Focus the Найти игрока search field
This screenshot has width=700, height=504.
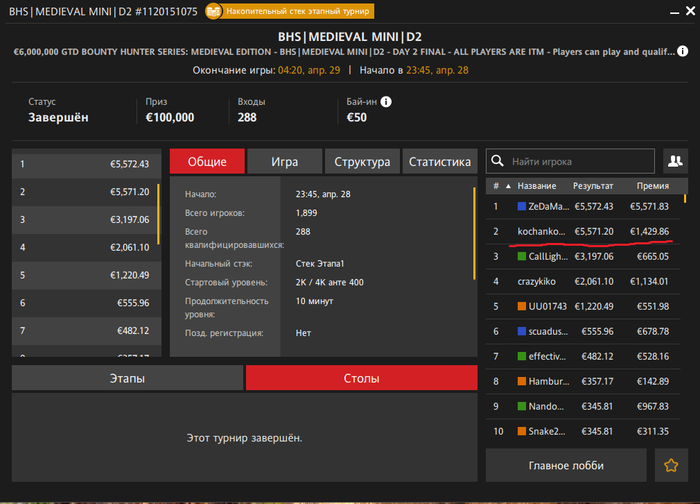point(571,161)
